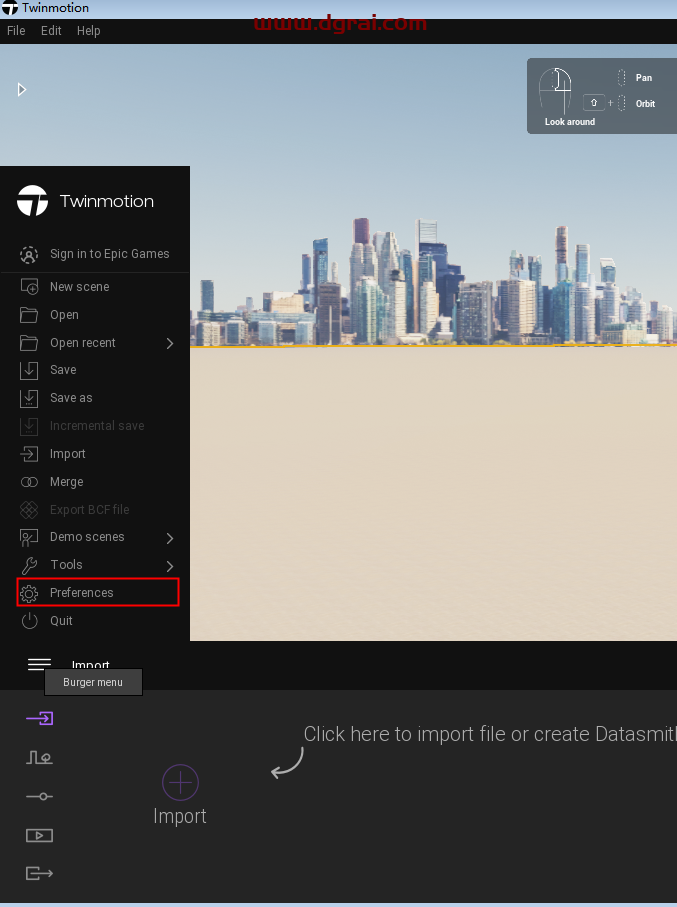
Task: Click the Incremental save label
Action: tap(97, 426)
